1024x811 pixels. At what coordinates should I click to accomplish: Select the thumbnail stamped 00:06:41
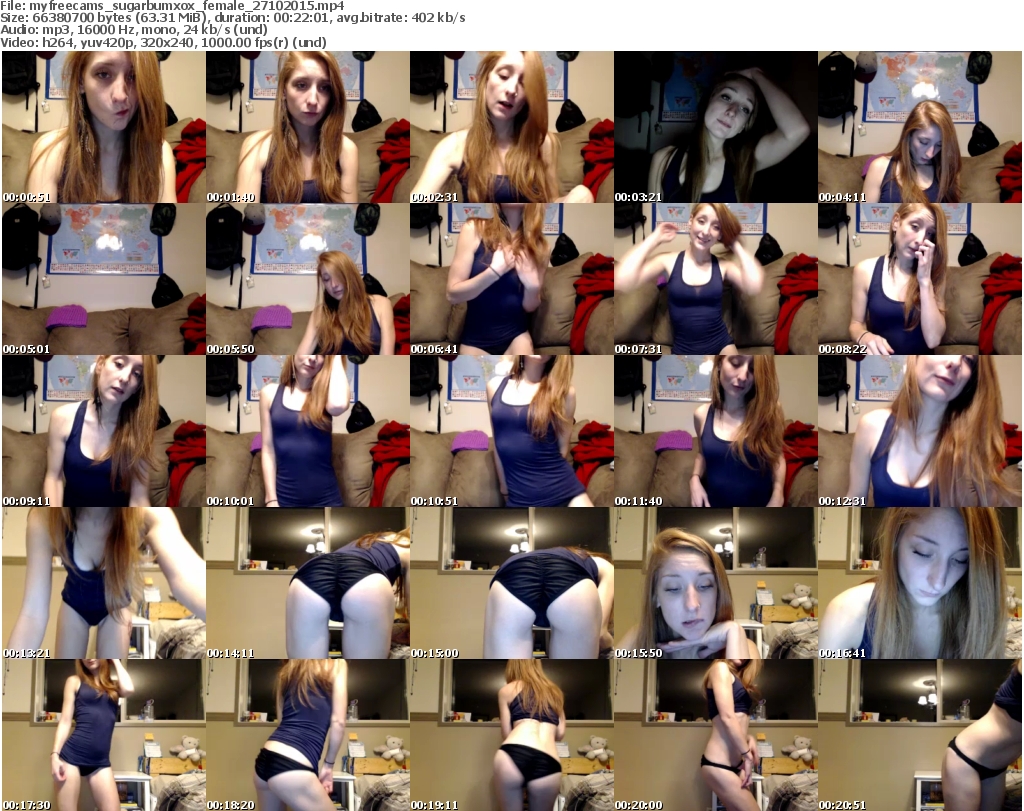[x=512, y=279]
